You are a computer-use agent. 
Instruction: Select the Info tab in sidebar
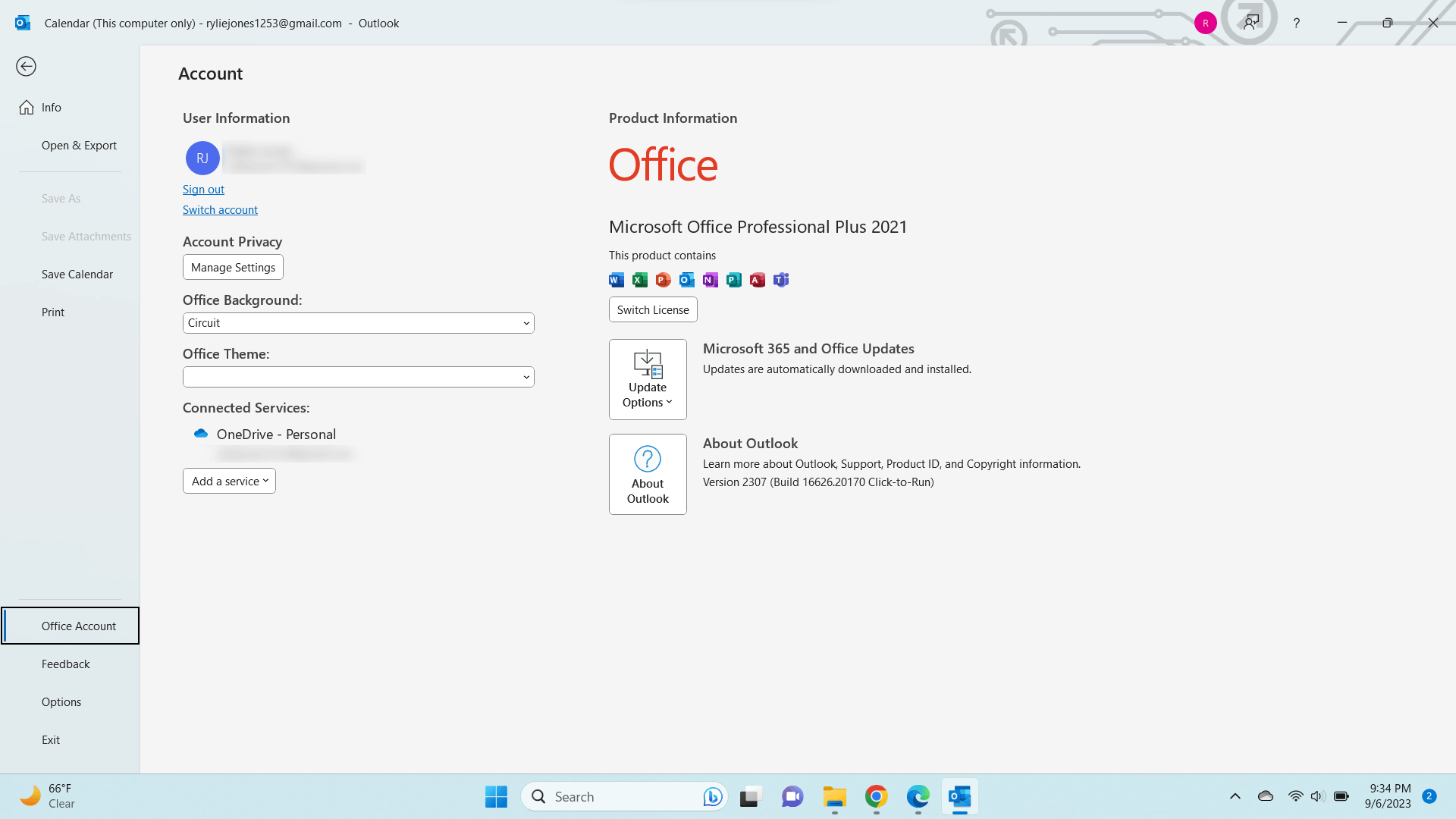click(x=52, y=108)
